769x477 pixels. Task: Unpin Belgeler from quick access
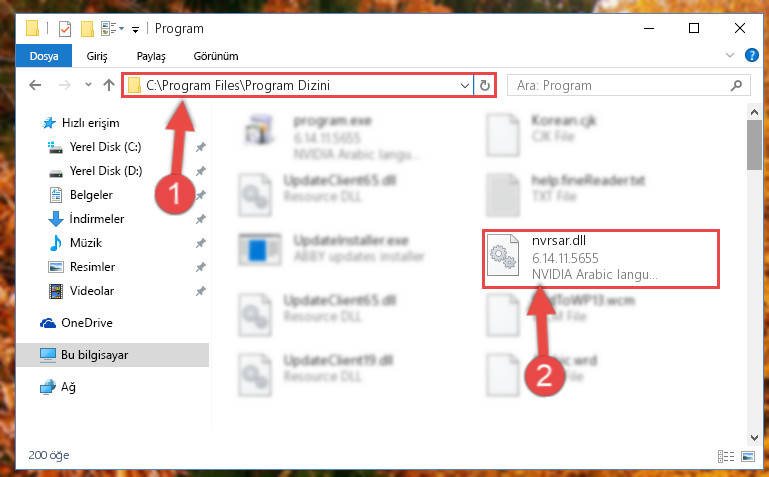pos(201,195)
